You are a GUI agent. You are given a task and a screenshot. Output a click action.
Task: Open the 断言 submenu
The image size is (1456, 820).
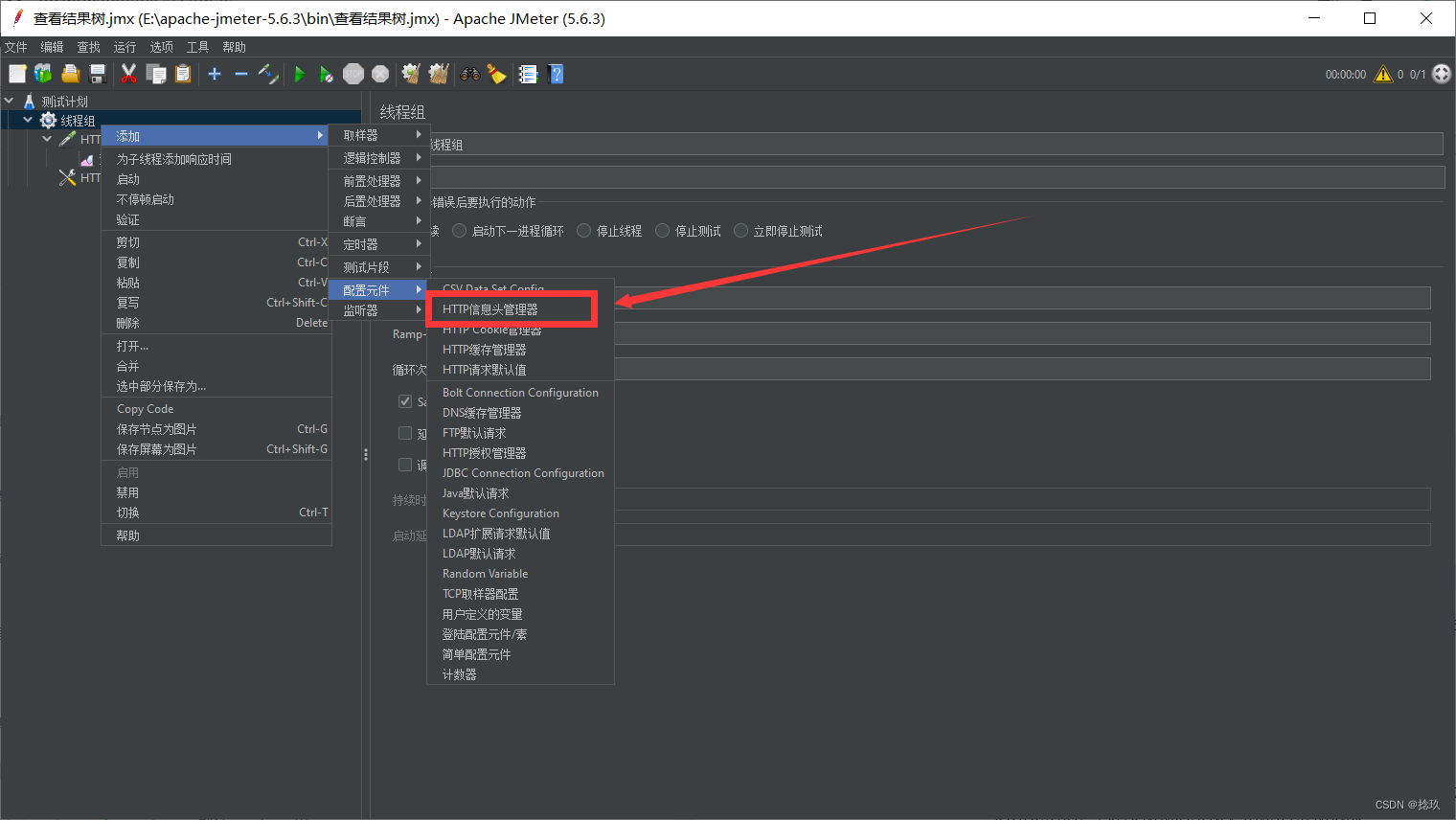[x=379, y=221]
